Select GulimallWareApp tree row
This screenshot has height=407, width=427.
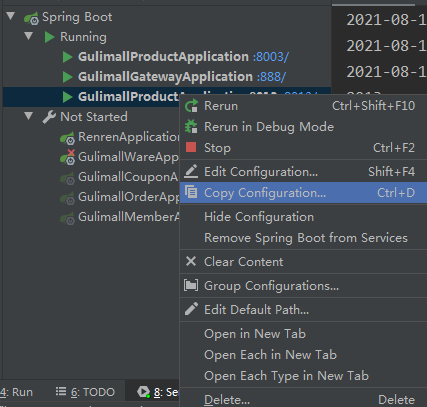pyautogui.click(x=92, y=157)
